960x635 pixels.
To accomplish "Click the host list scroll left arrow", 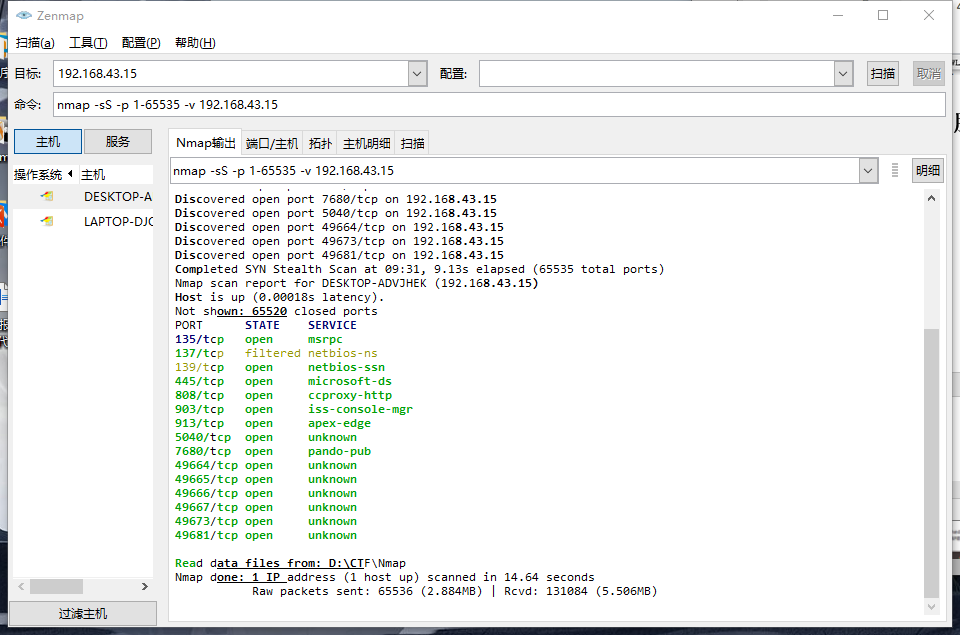I will click(21, 586).
